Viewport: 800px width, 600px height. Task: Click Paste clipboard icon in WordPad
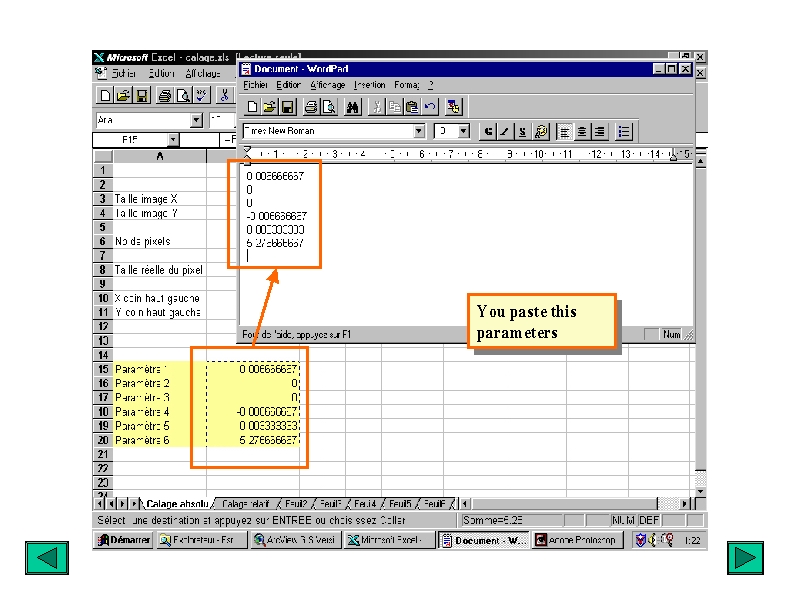(412, 107)
